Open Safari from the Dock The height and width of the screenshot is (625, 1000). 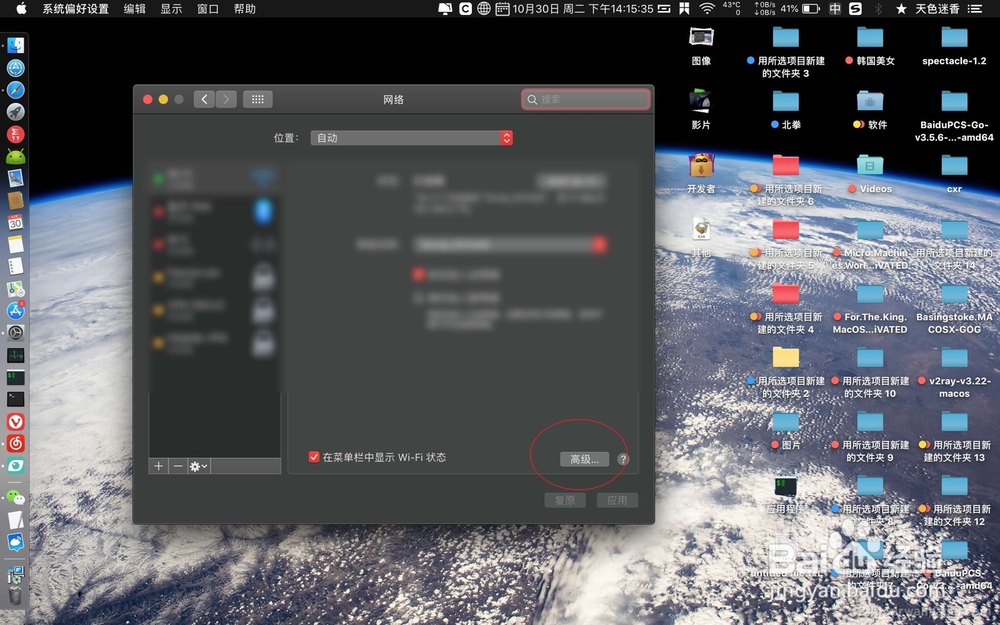point(14,89)
